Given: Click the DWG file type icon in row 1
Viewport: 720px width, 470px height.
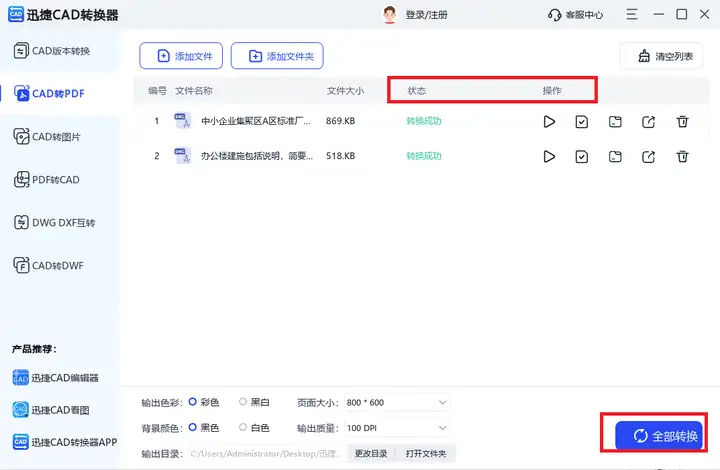Looking at the screenshot, I should (x=182, y=121).
